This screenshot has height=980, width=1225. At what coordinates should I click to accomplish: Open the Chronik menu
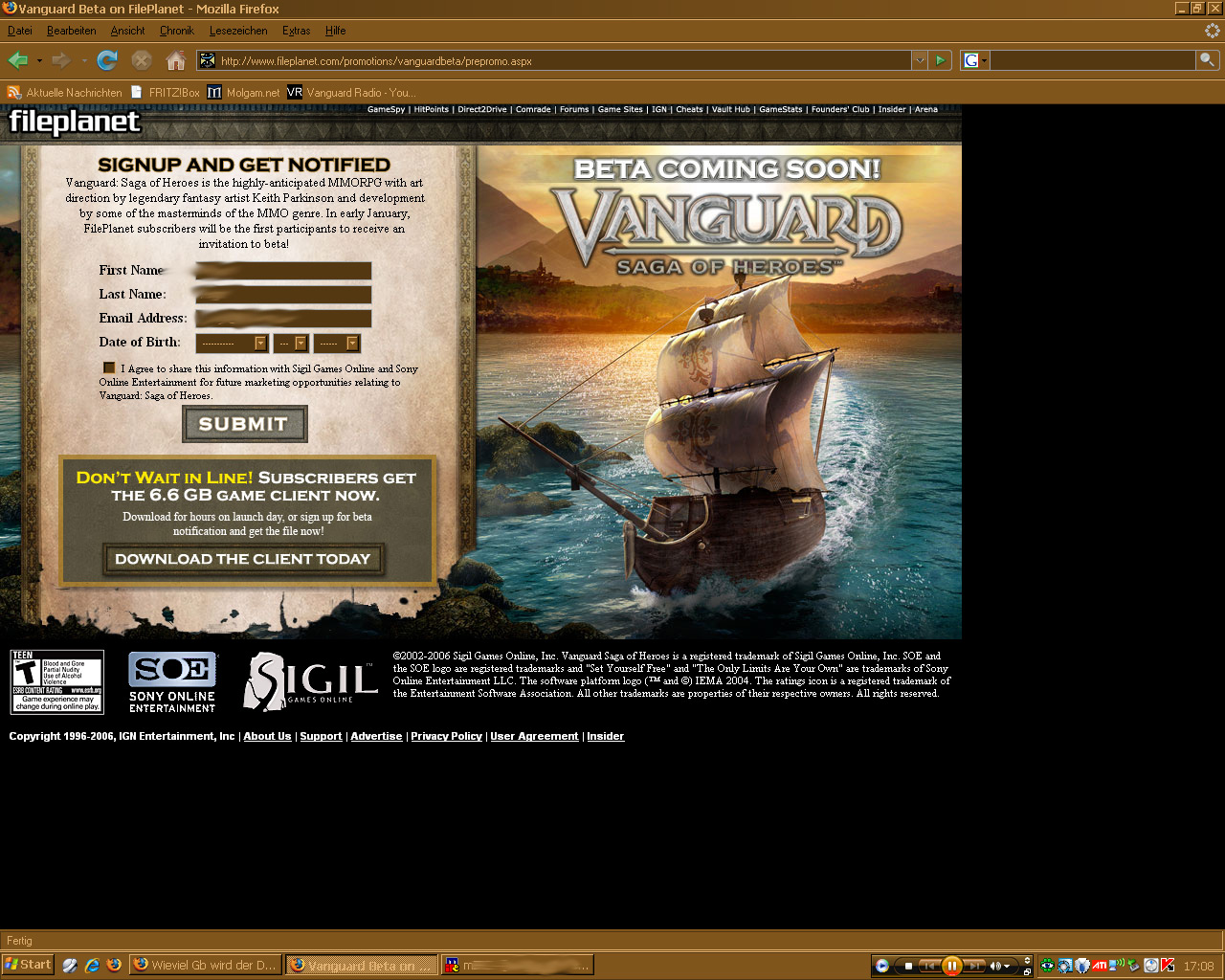[176, 31]
